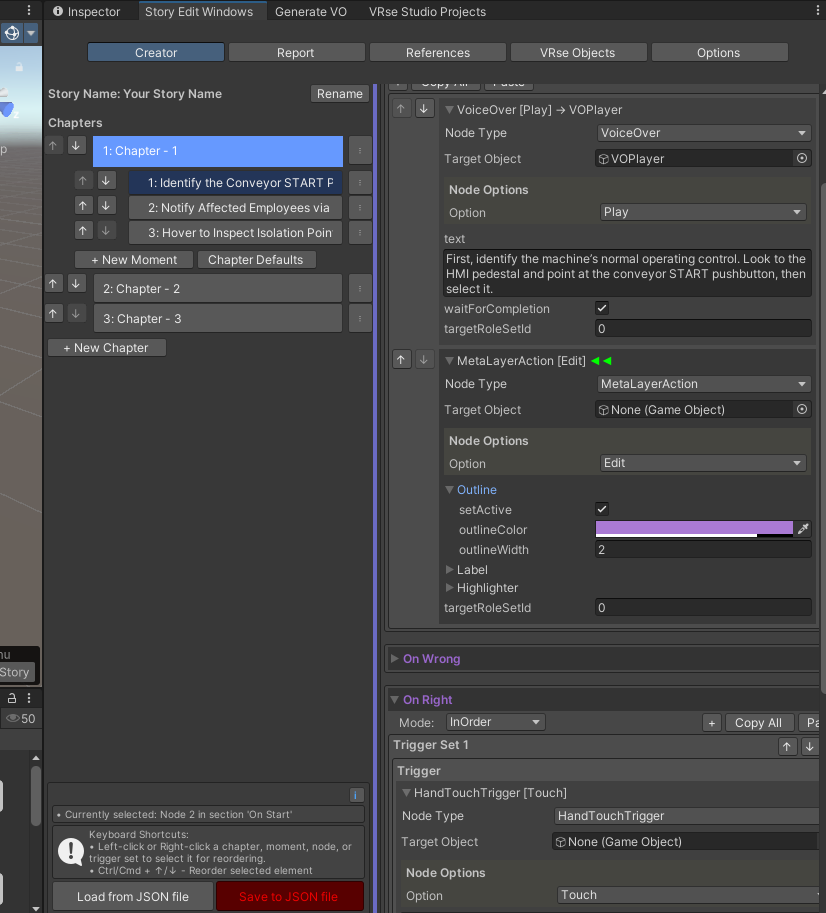Move VoiceOver node down with arrow
The width and height of the screenshot is (826, 913).
(424, 109)
